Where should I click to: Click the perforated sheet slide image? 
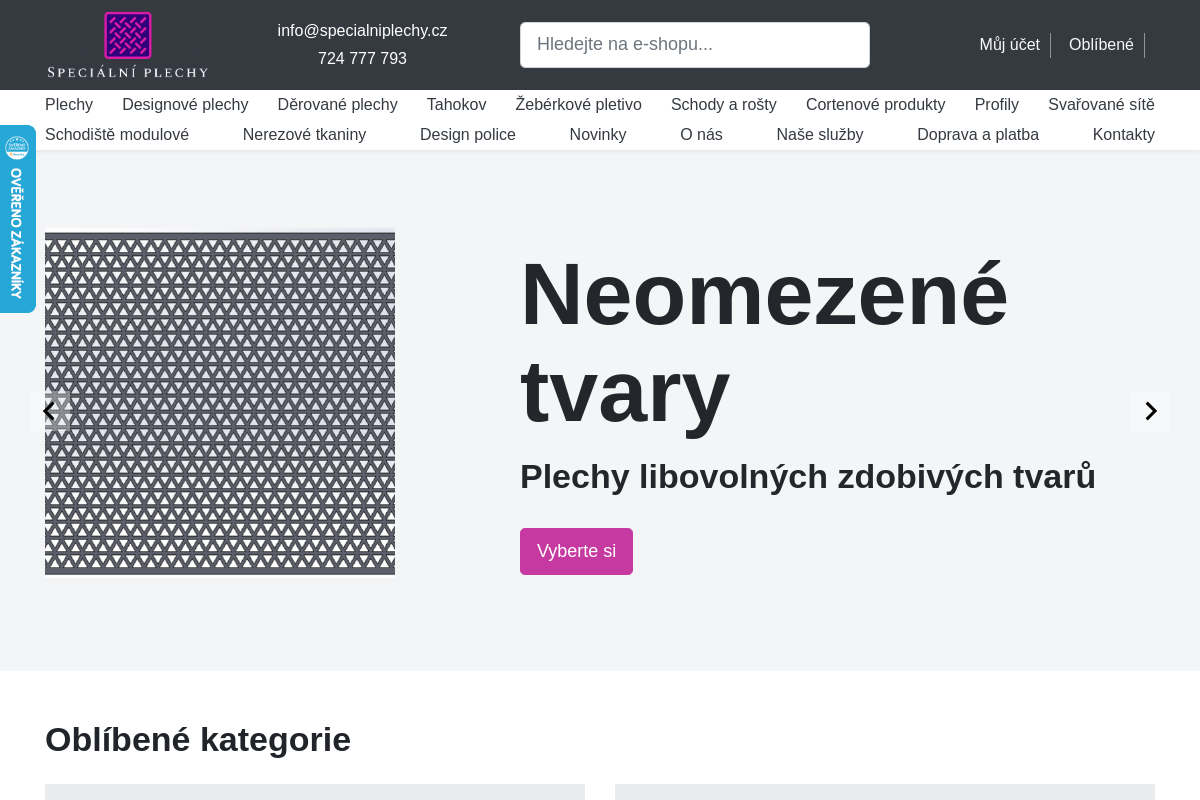(220, 403)
